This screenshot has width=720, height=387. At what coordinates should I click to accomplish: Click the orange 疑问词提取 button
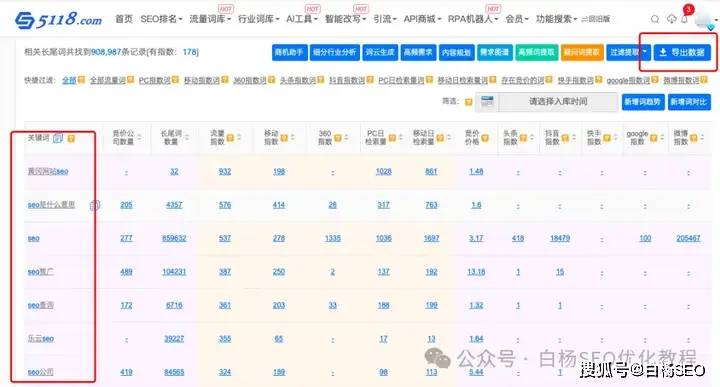582,52
